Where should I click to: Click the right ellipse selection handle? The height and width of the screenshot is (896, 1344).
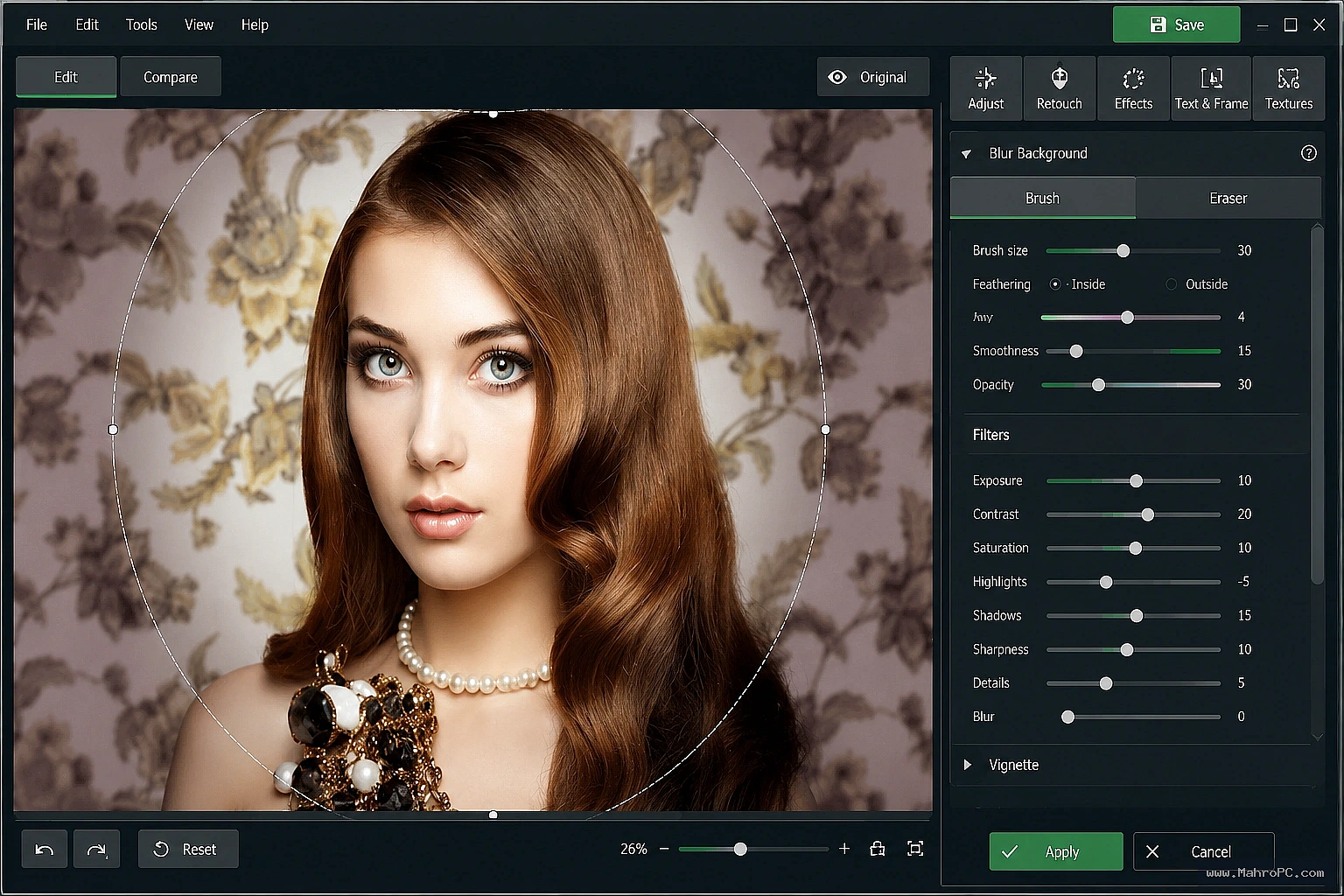tap(826, 430)
